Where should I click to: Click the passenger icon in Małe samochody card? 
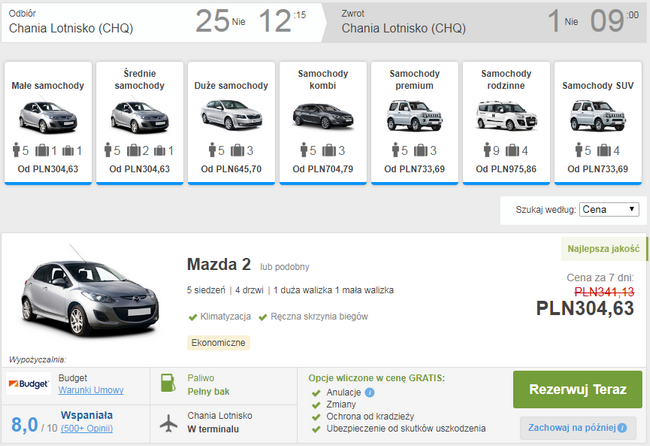pyautogui.click(x=16, y=150)
